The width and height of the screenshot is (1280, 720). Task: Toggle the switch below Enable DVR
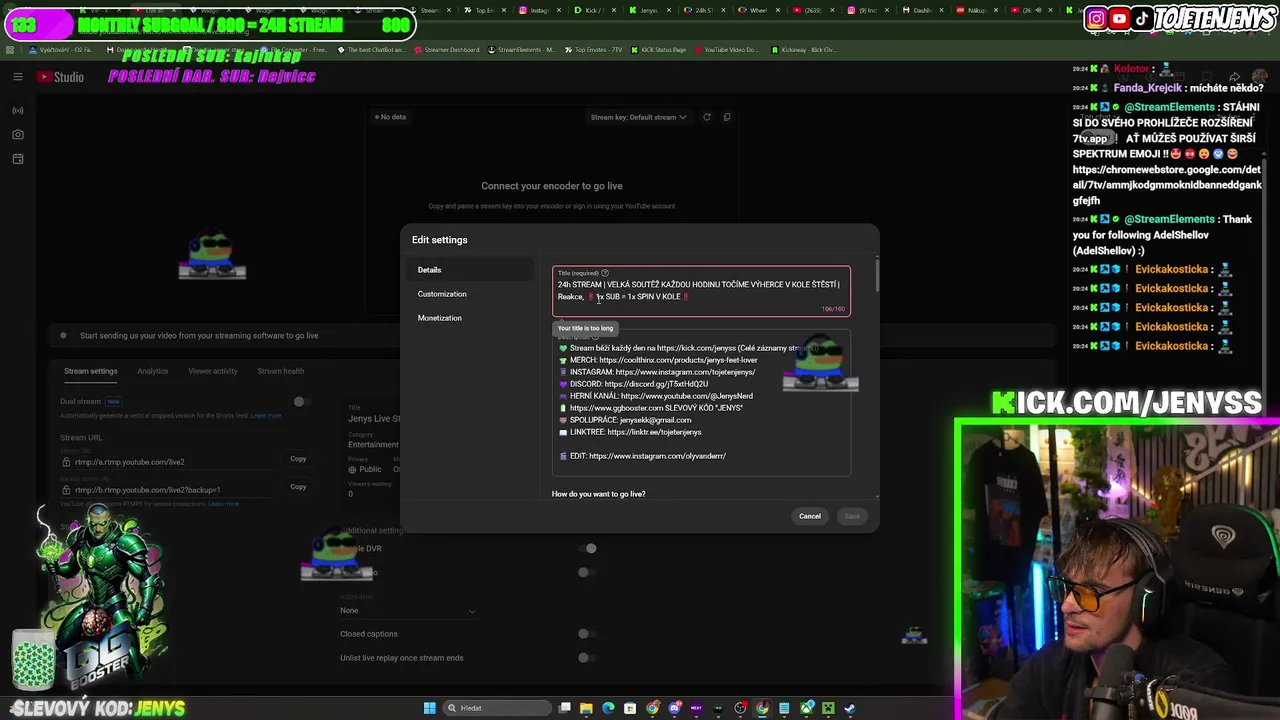pyautogui.click(x=587, y=573)
